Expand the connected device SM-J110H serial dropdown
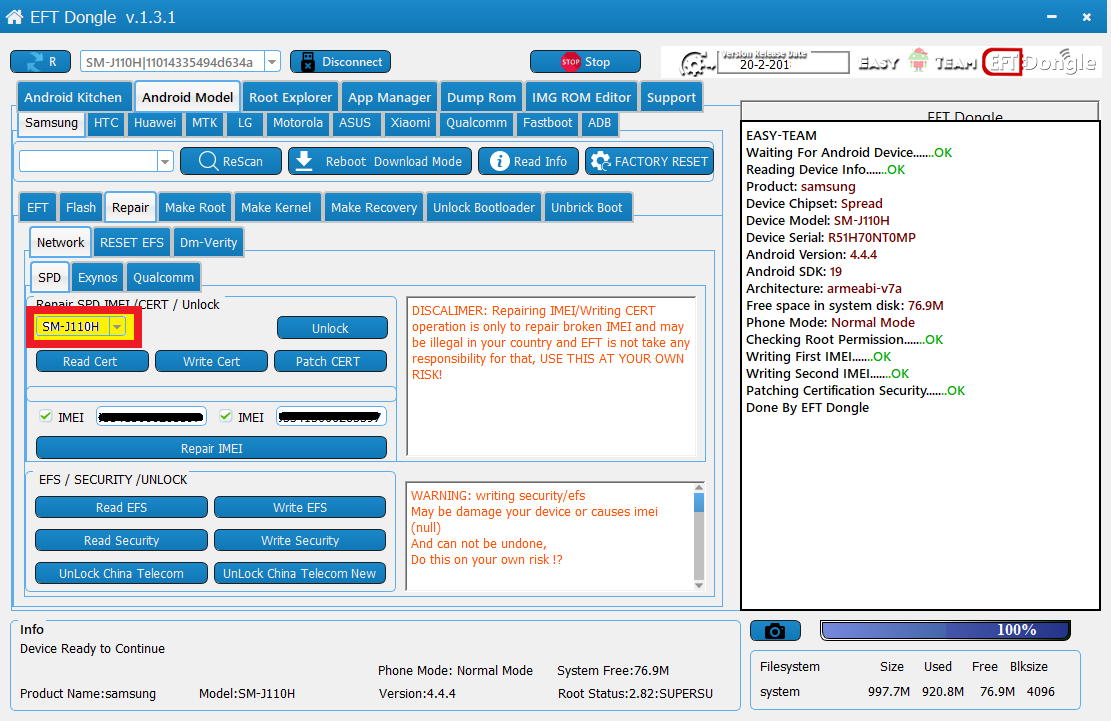The image size is (1111, 721). pos(272,62)
